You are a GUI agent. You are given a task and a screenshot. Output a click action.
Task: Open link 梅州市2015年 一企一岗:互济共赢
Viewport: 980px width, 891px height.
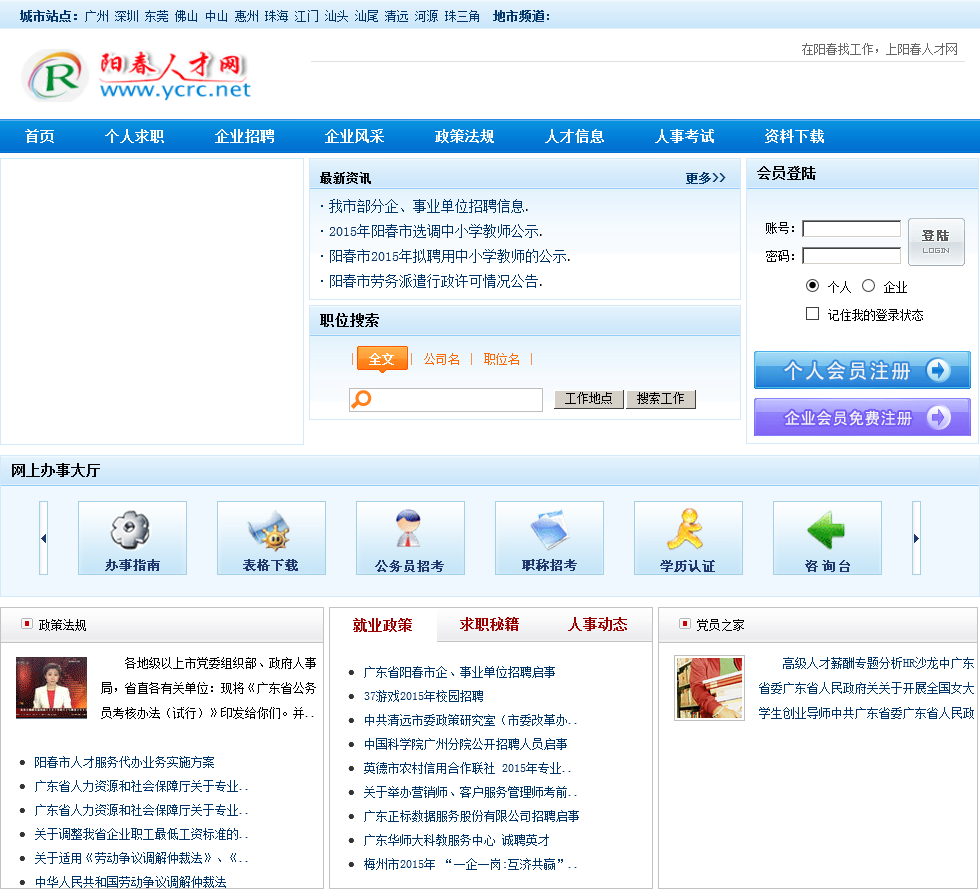point(470,864)
